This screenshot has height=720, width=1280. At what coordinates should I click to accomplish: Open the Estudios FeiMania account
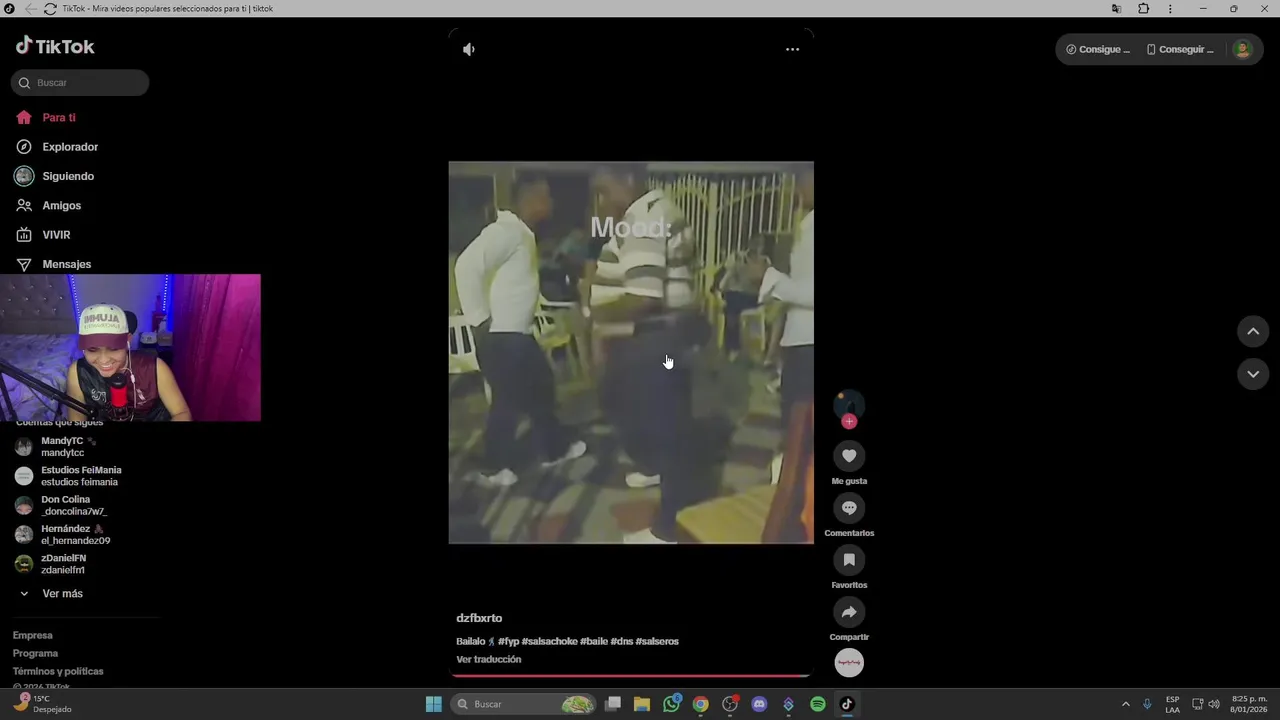click(x=68, y=476)
